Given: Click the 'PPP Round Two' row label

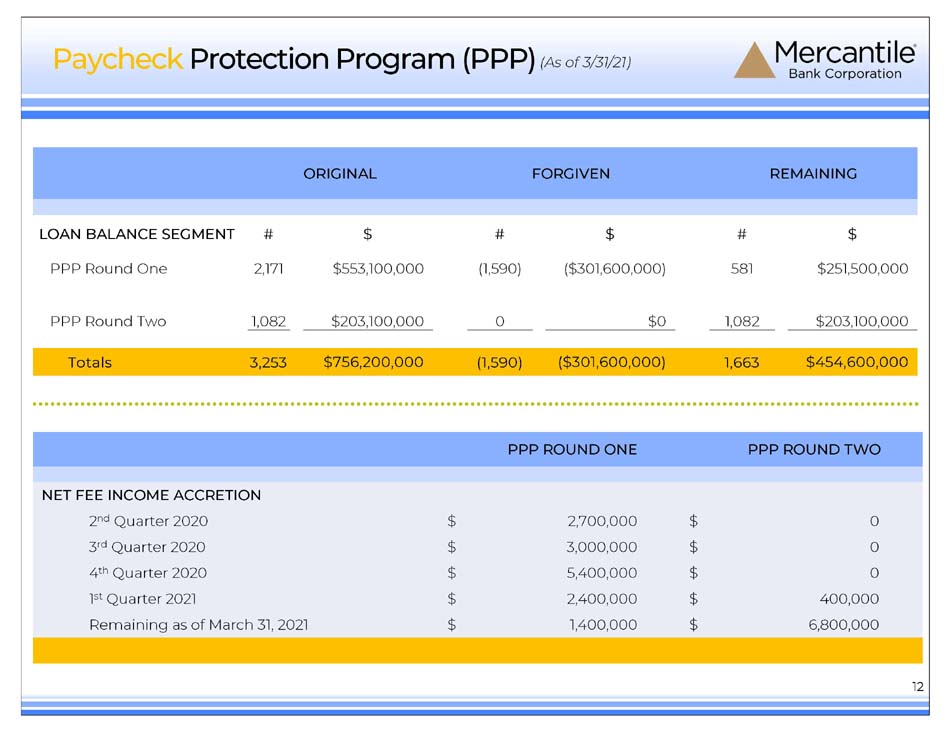Looking at the screenshot, I should (x=108, y=321).
